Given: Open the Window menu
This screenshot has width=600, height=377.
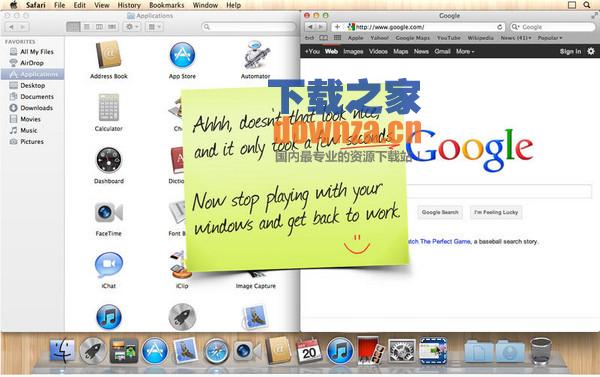Looking at the screenshot, I should 205,5.
